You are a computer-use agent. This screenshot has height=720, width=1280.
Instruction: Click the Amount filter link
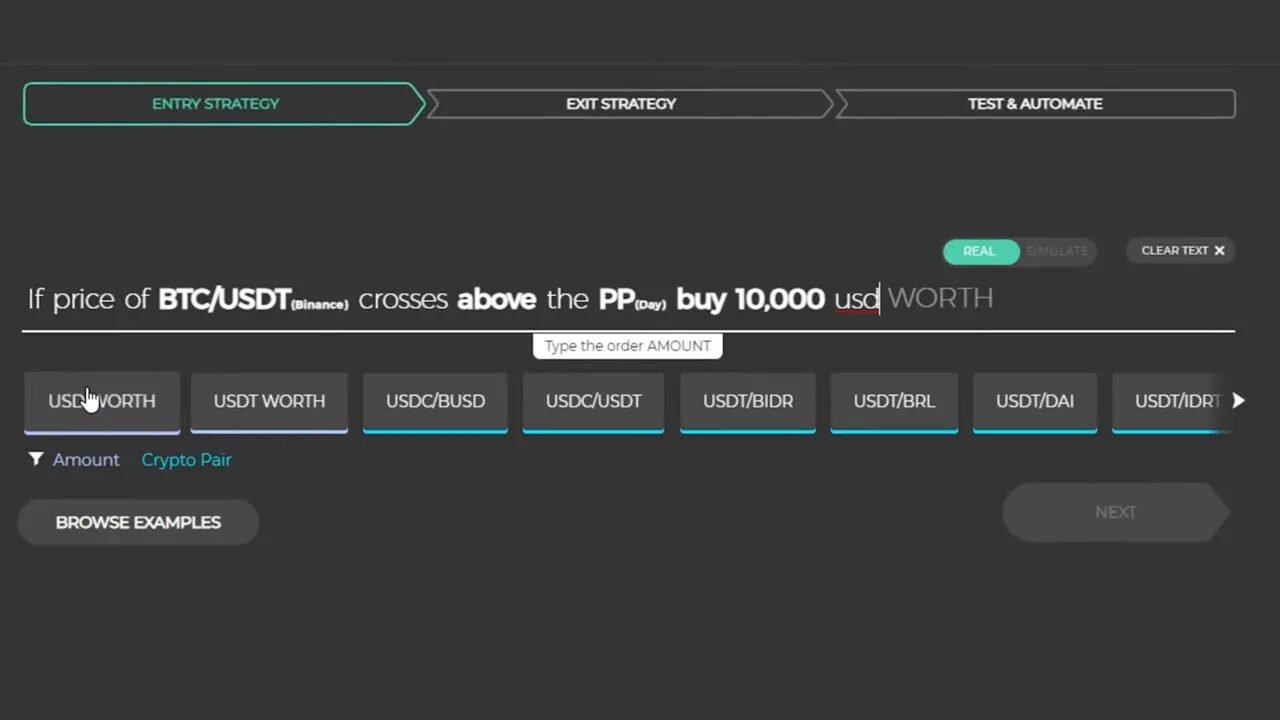[x=86, y=459]
